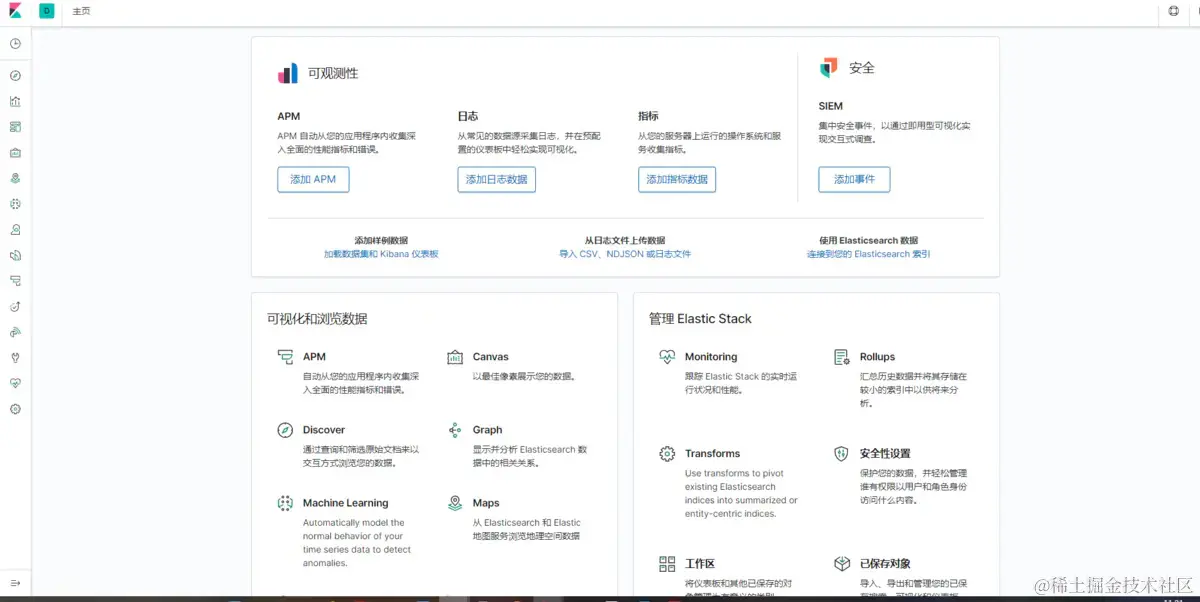
Task: Open the Transforms card title
Action: click(712, 454)
